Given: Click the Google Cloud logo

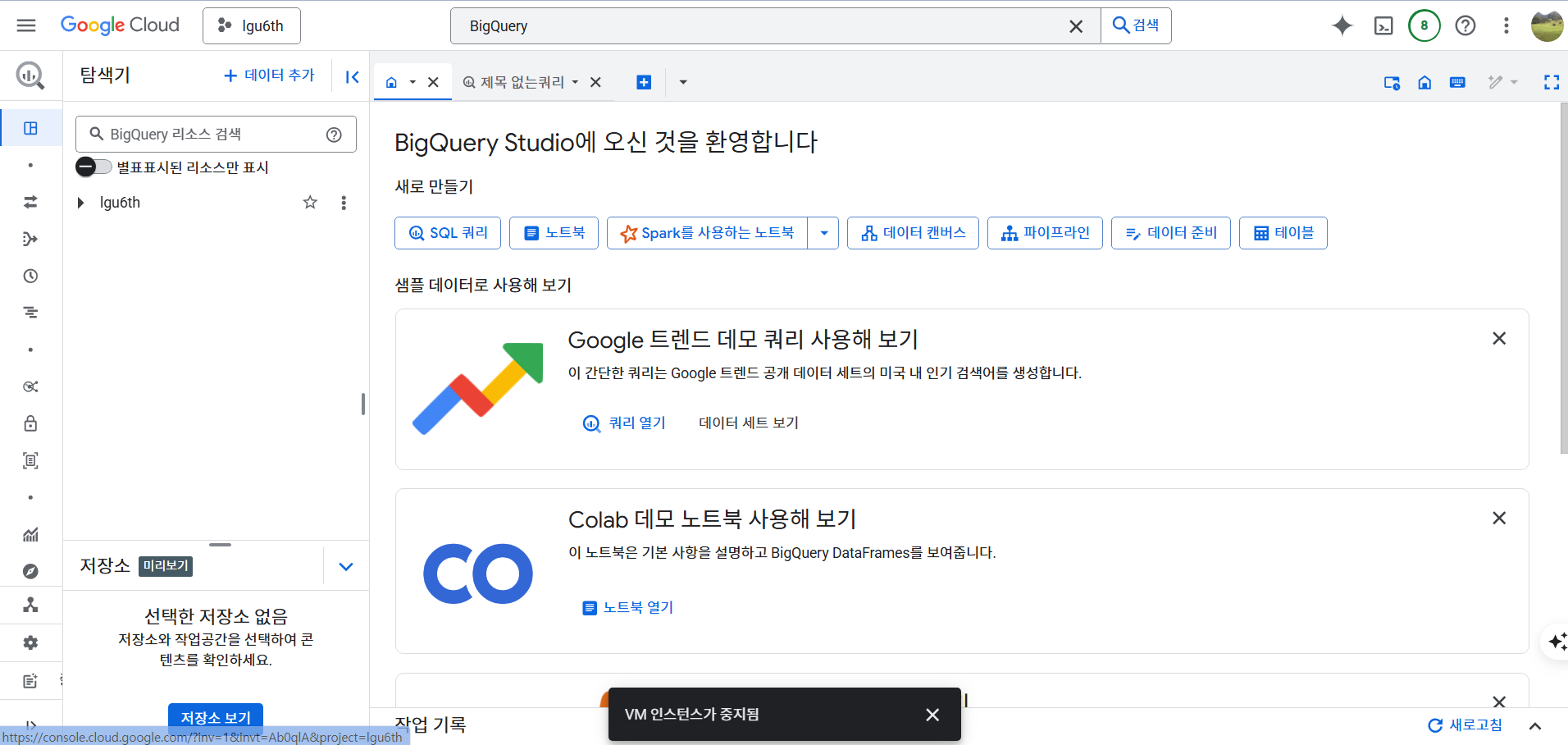Looking at the screenshot, I should (x=120, y=25).
